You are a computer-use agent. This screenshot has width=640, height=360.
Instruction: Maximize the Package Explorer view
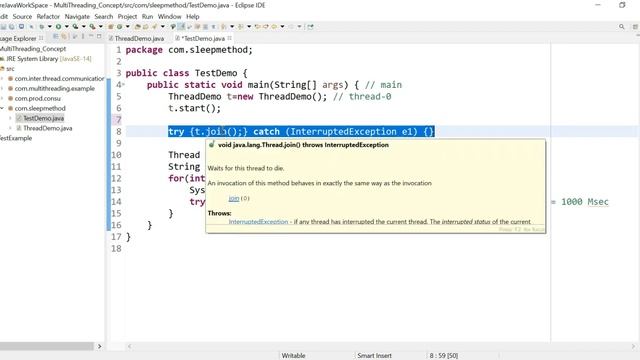[x=99, y=36]
